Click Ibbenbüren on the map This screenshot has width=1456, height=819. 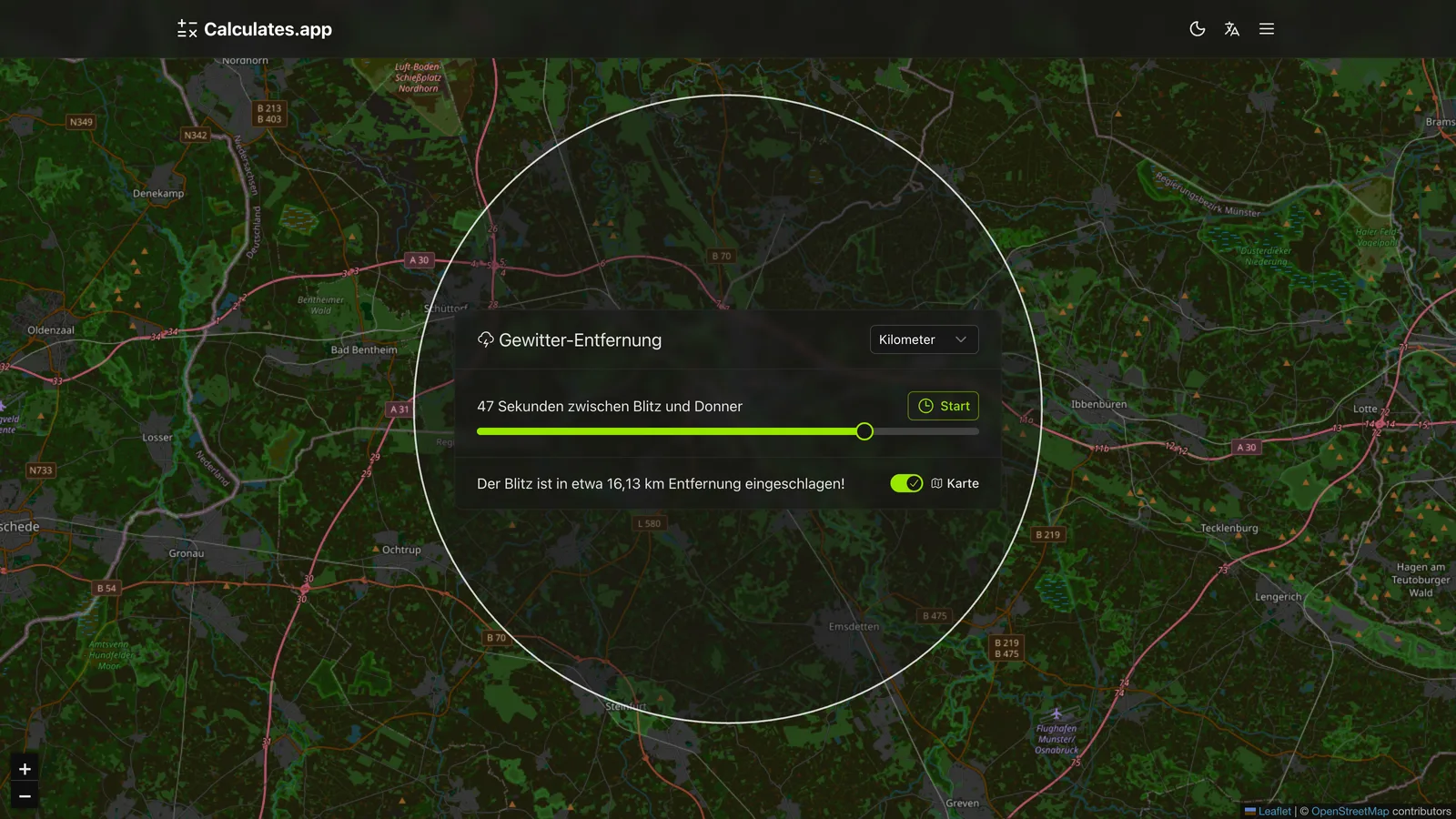(1098, 404)
